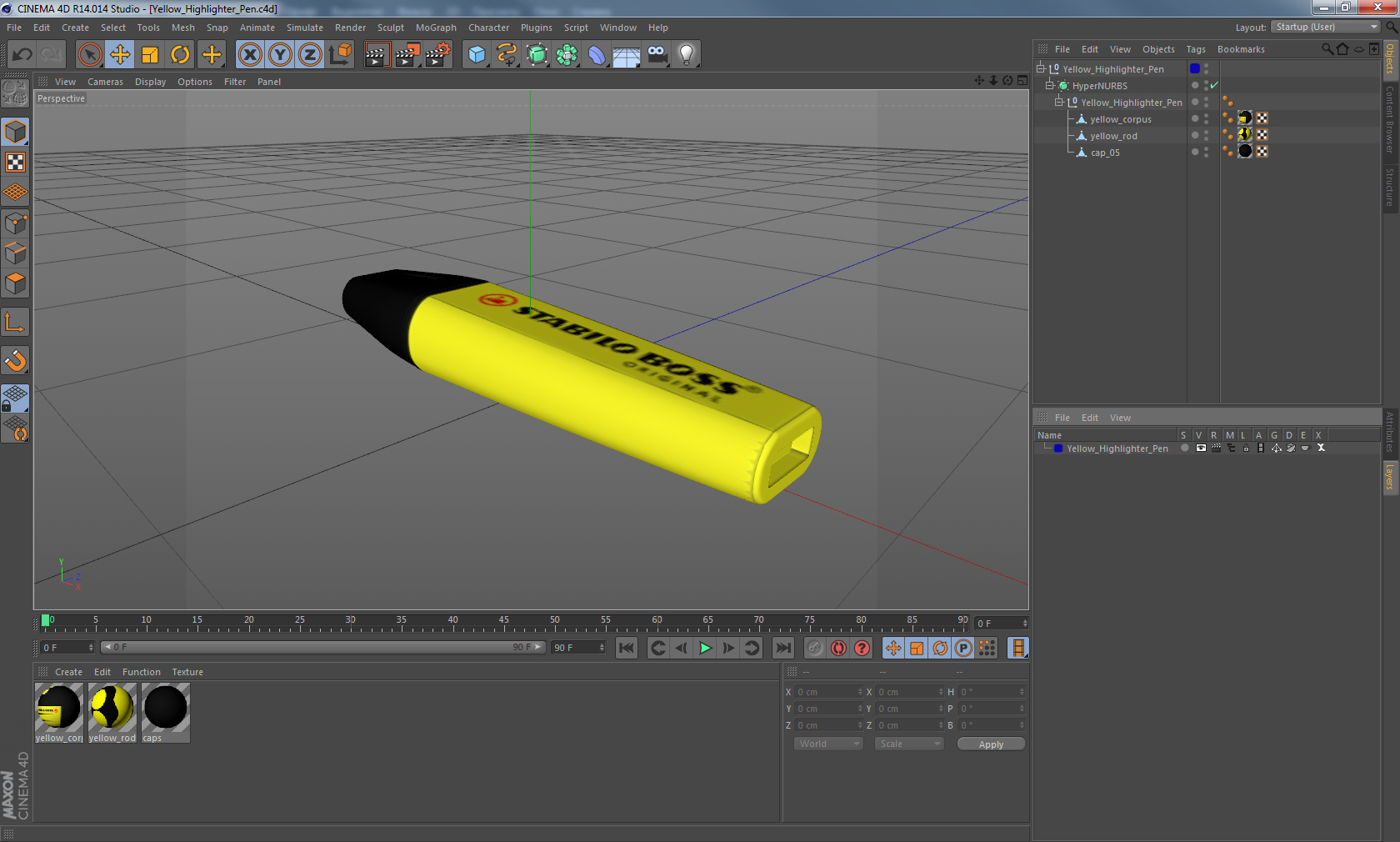
Task: Toggle layer View eye for Yellow_Highlighter_Pen
Action: click(1201, 449)
